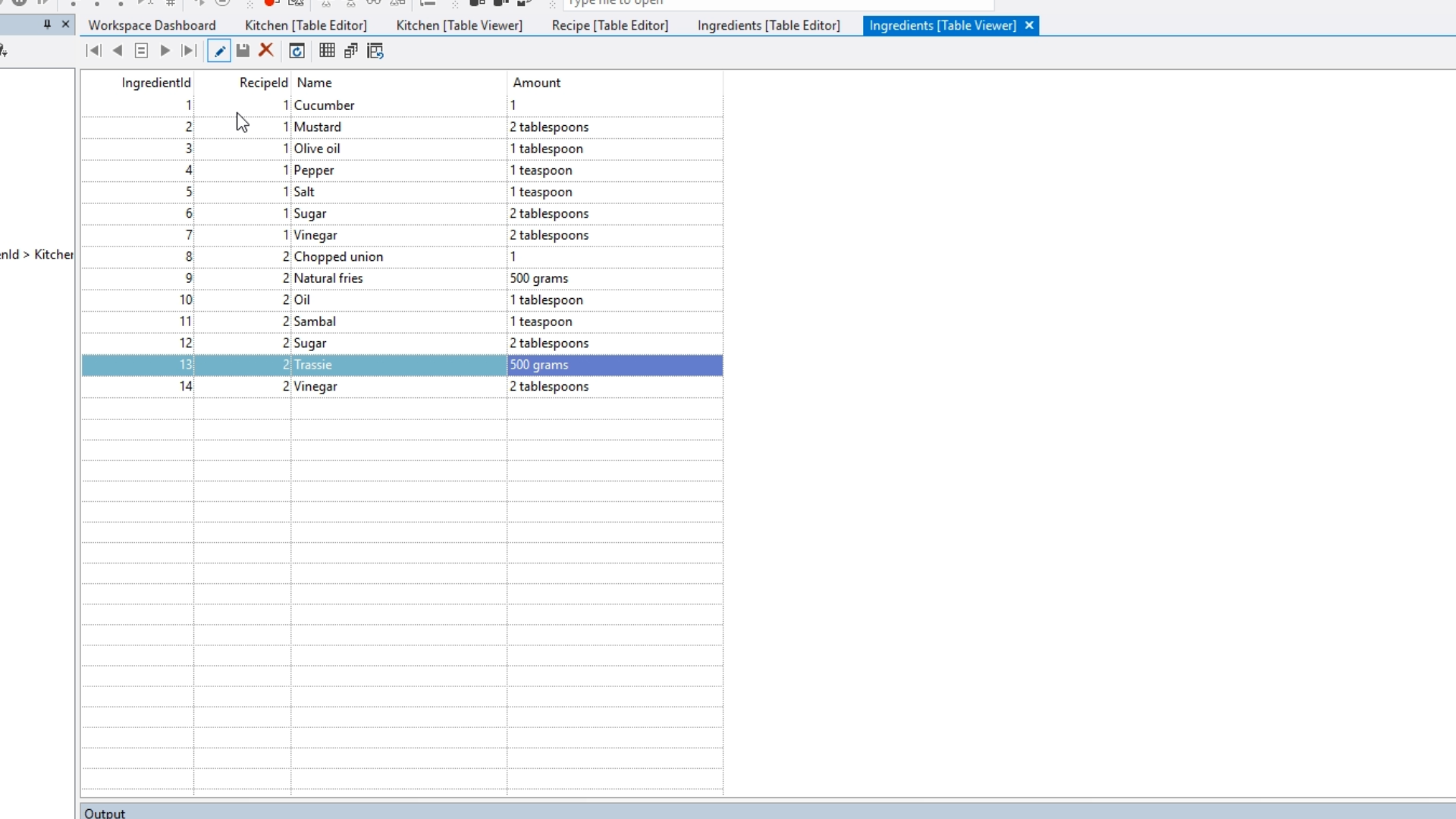1456x819 pixels.
Task: Delete row with the red X icon
Action: (x=266, y=51)
